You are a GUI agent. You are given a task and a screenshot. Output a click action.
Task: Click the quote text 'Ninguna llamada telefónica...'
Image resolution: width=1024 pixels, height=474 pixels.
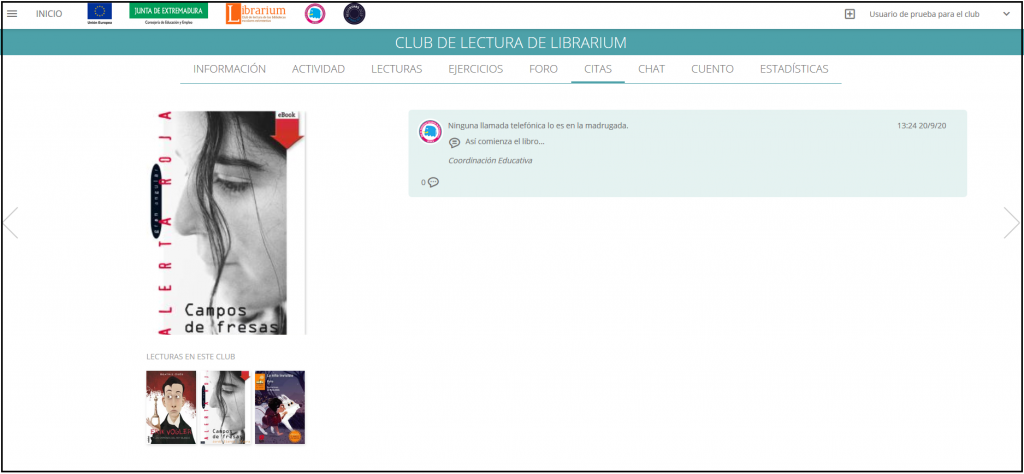coord(538,125)
